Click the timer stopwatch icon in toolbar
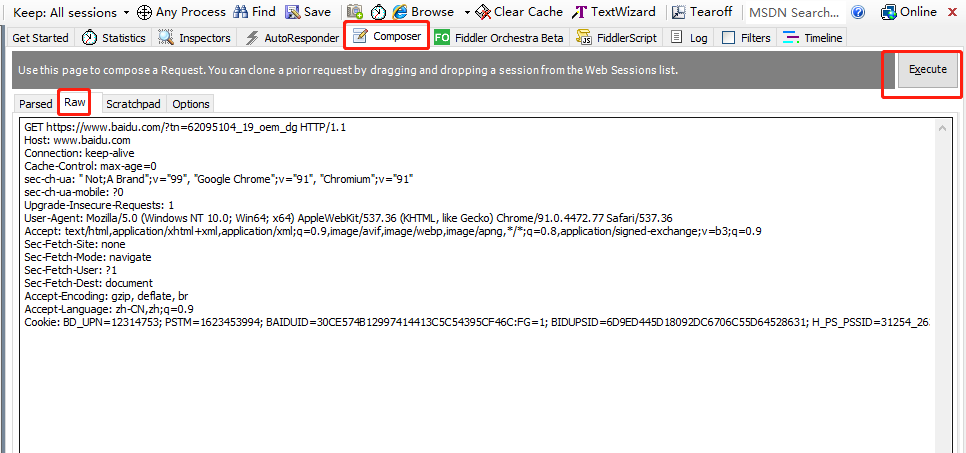Viewport: 966px width, 453px height. point(378,12)
